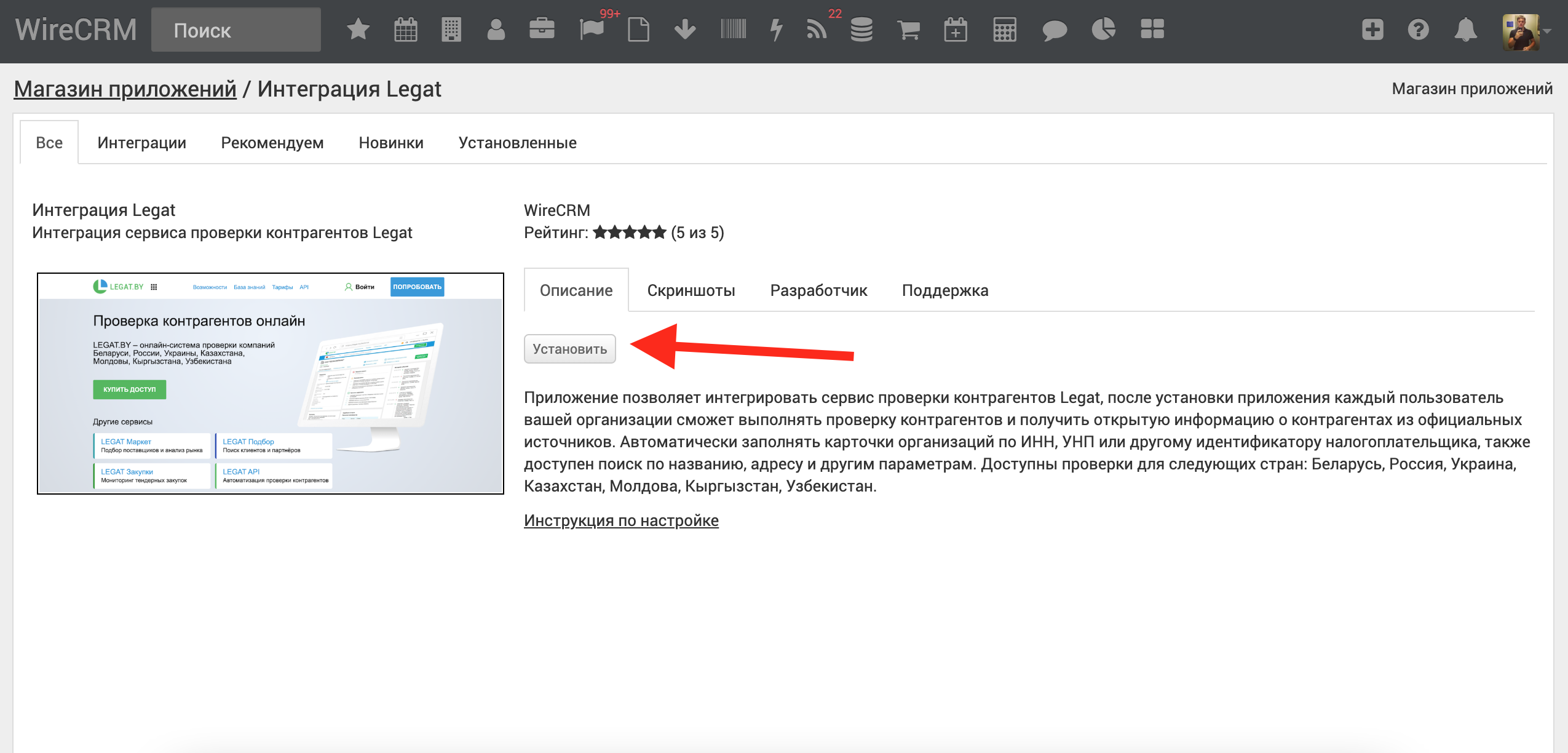Screen dimensions: 1568x753
Task: Open chat via the speech bubble icon
Action: pyautogui.click(x=1055, y=30)
